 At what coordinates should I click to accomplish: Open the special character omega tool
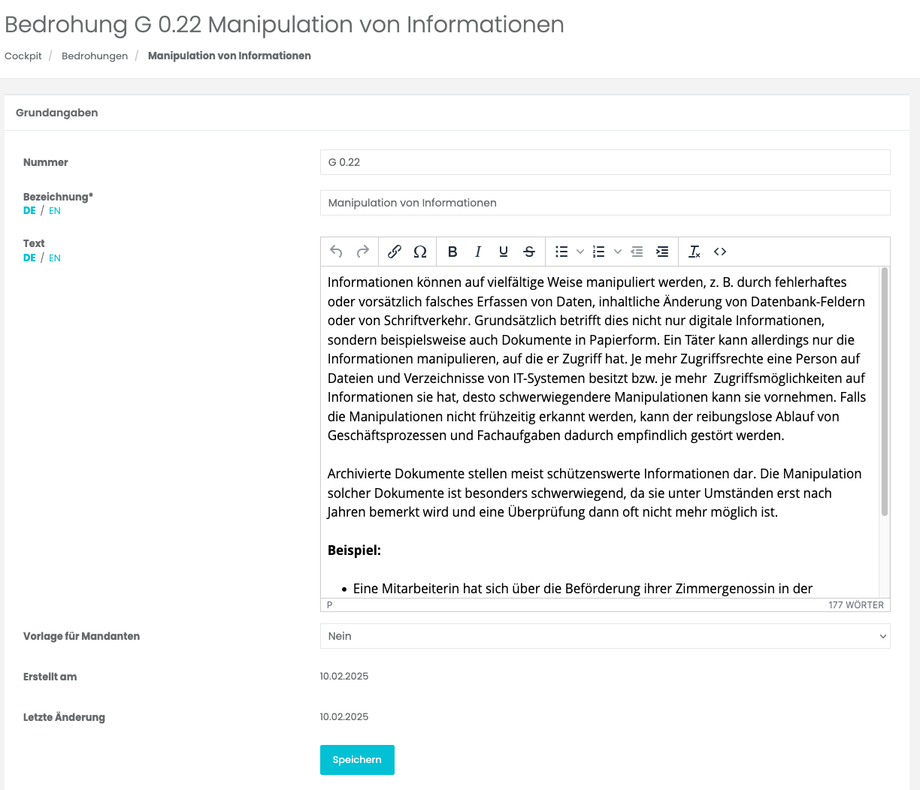[420, 252]
